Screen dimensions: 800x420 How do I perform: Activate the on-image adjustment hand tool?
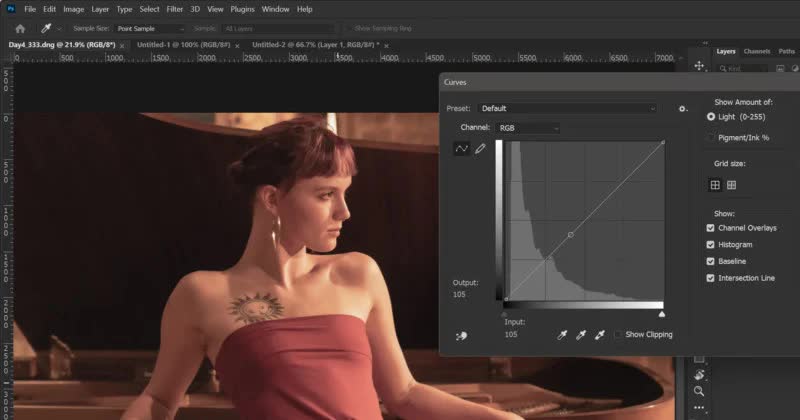[x=460, y=337]
